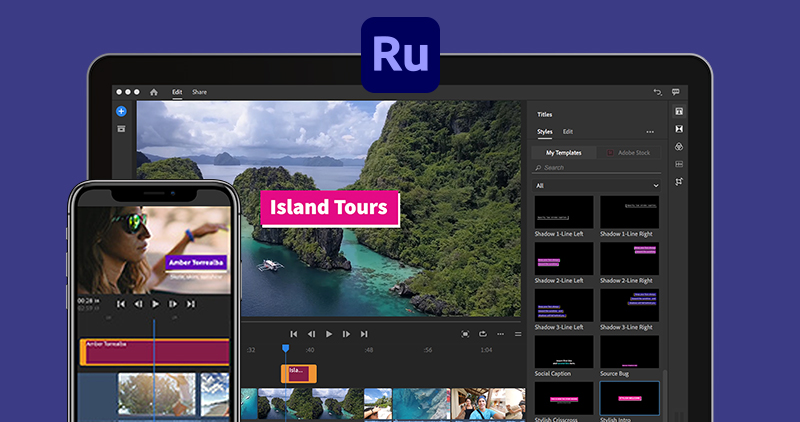This screenshot has width=800, height=422.
Task: Select Shadow 1-Line Right template
Action: point(630,212)
